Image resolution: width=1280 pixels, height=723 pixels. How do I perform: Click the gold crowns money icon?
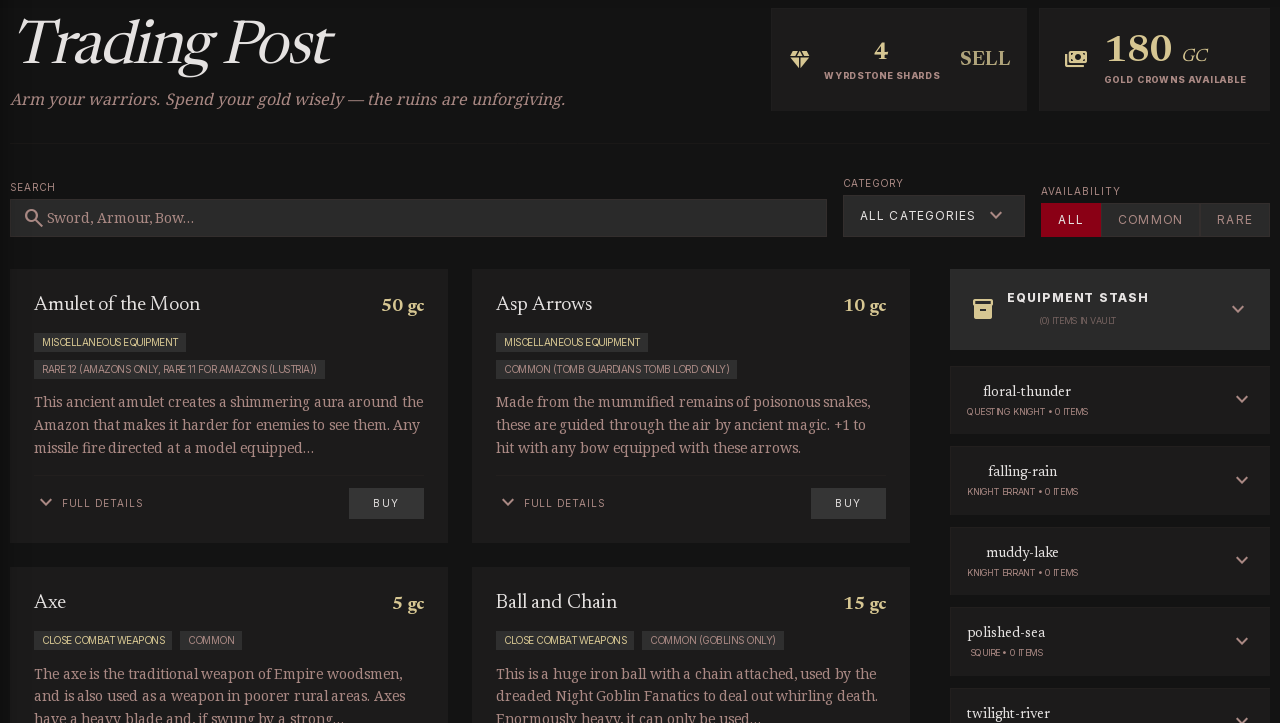pos(1076,59)
